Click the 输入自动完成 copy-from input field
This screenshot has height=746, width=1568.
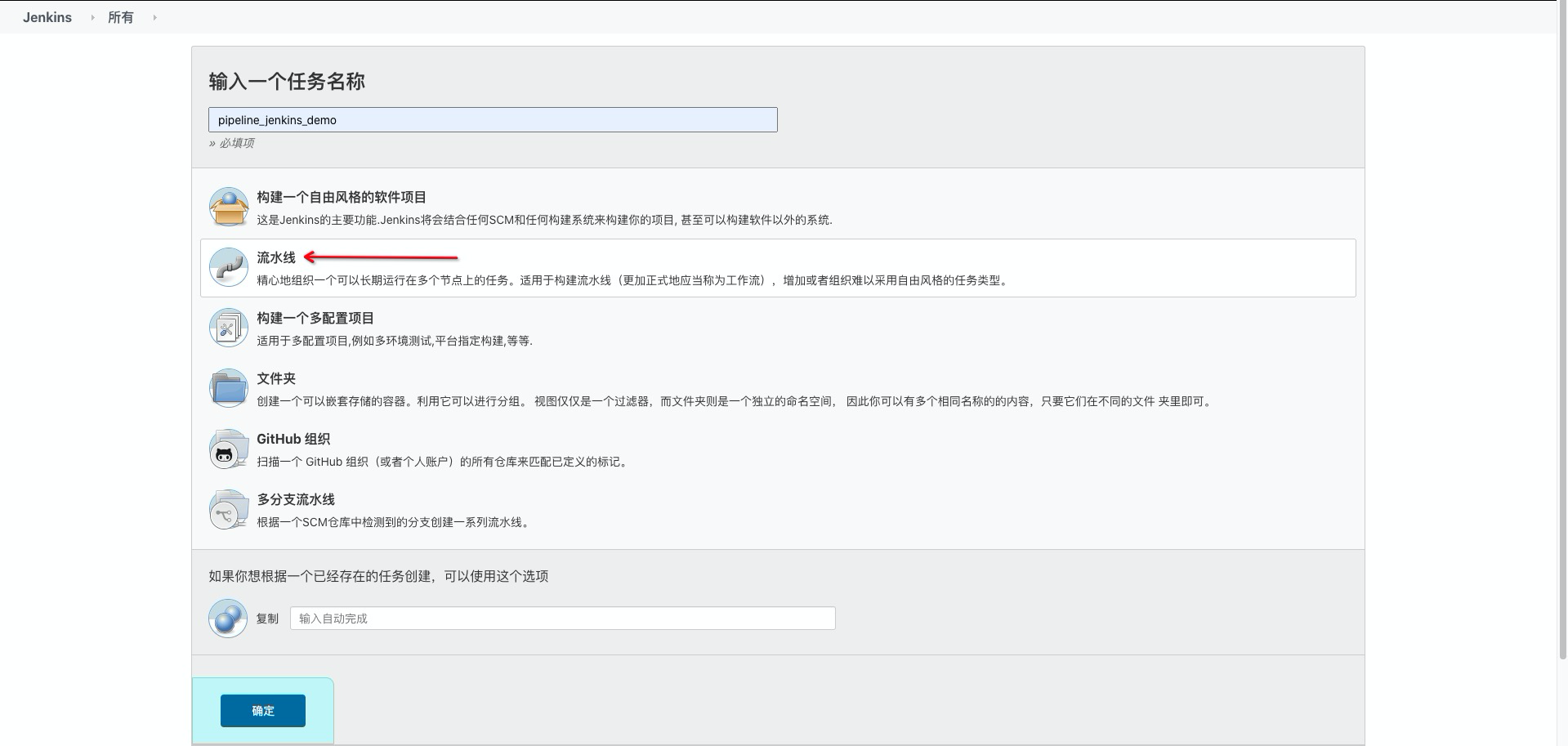point(563,619)
